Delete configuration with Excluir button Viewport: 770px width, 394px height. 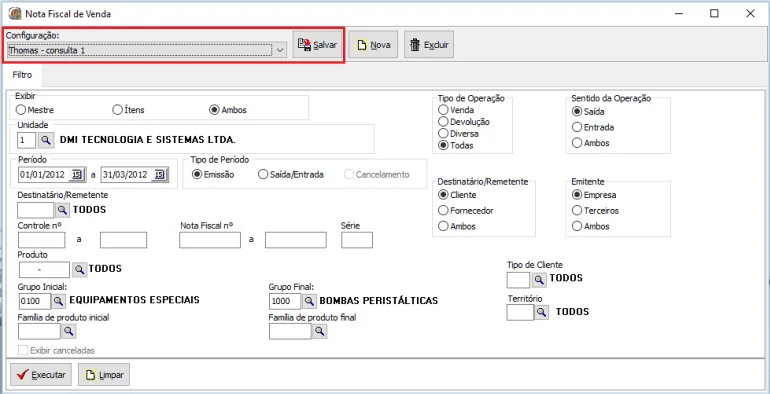tap(429, 45)
